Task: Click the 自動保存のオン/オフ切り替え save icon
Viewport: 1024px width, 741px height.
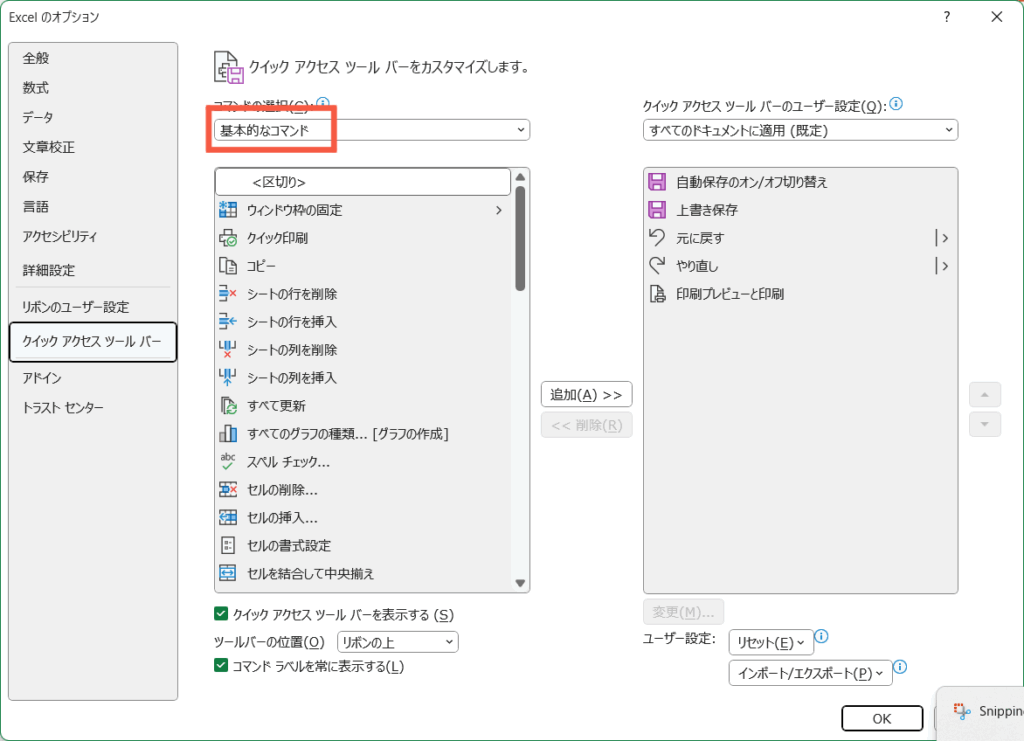Action: 657,181
